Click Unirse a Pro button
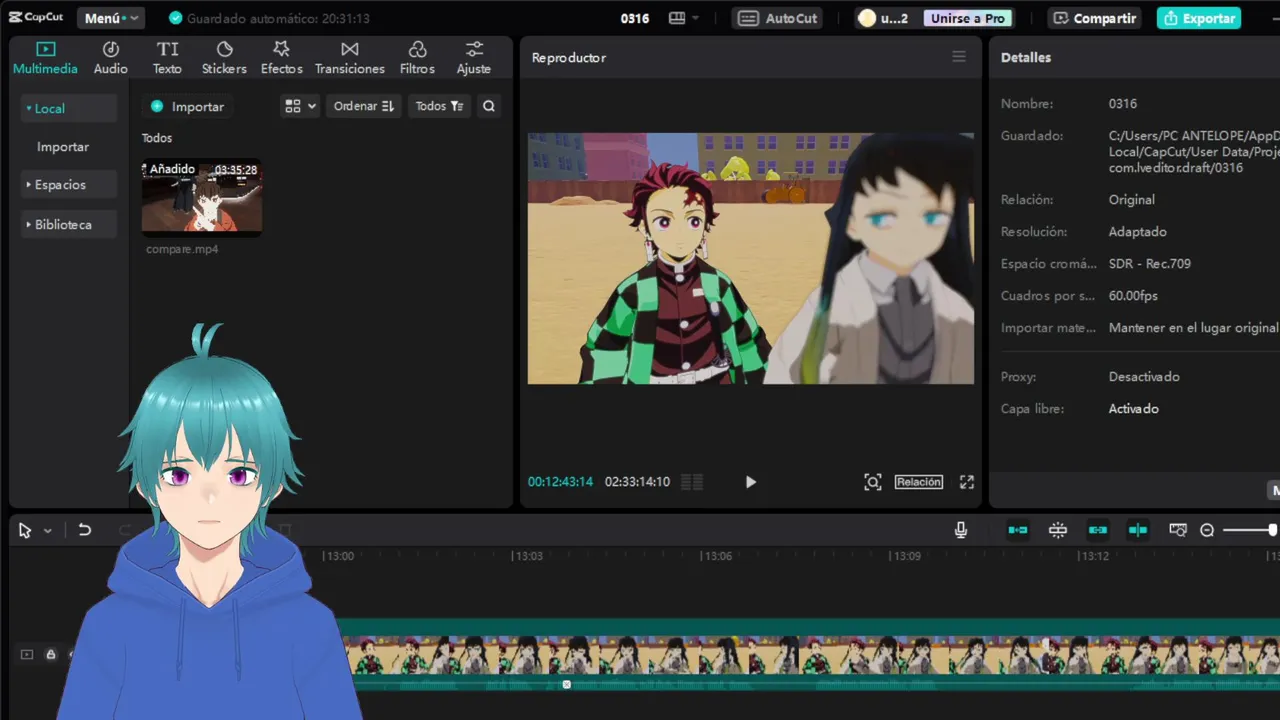The height and width of the screenshot is (720, 1280). [x=967, y=18]
